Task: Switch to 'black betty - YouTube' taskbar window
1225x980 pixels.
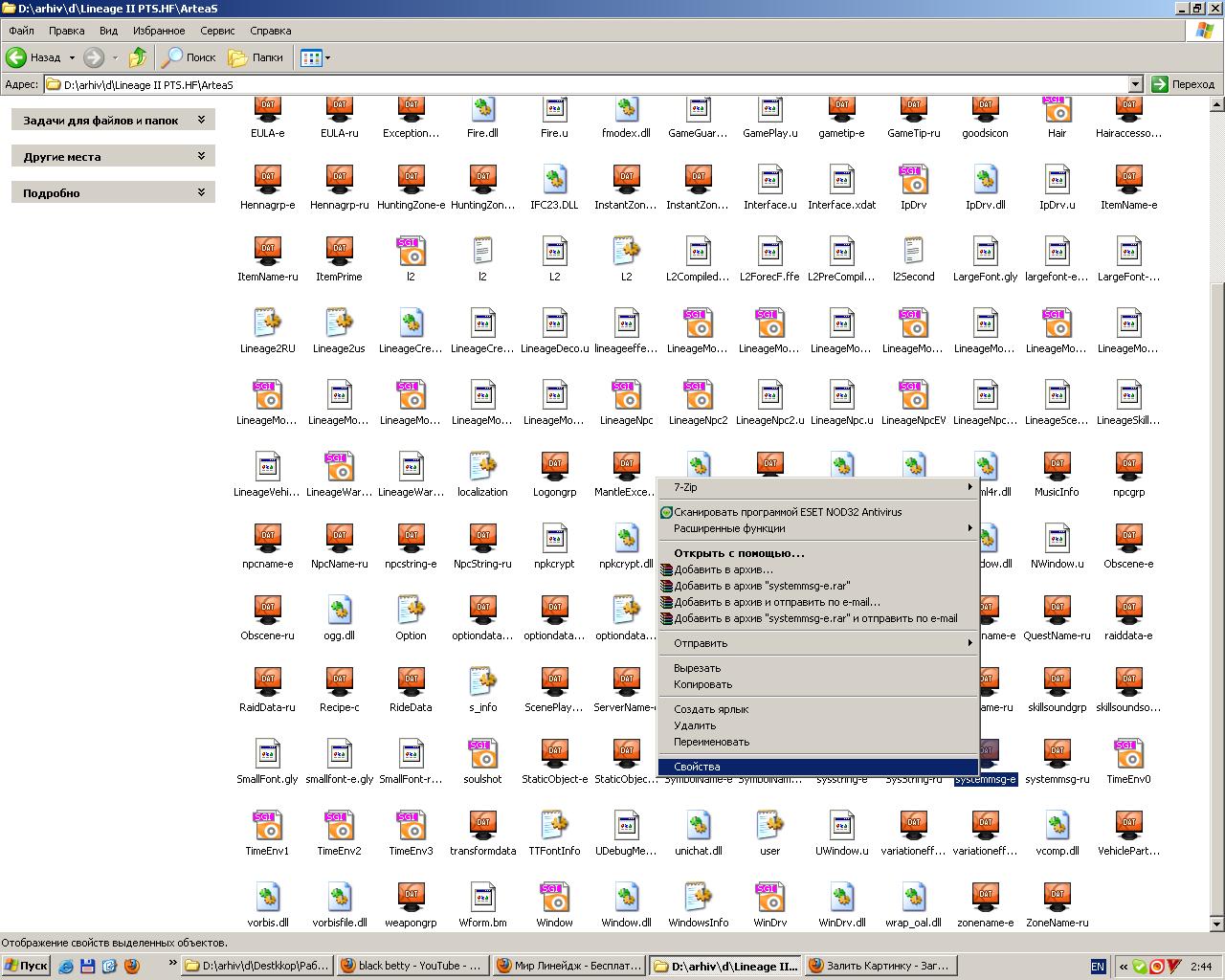Action: click(x=412, y=966)
